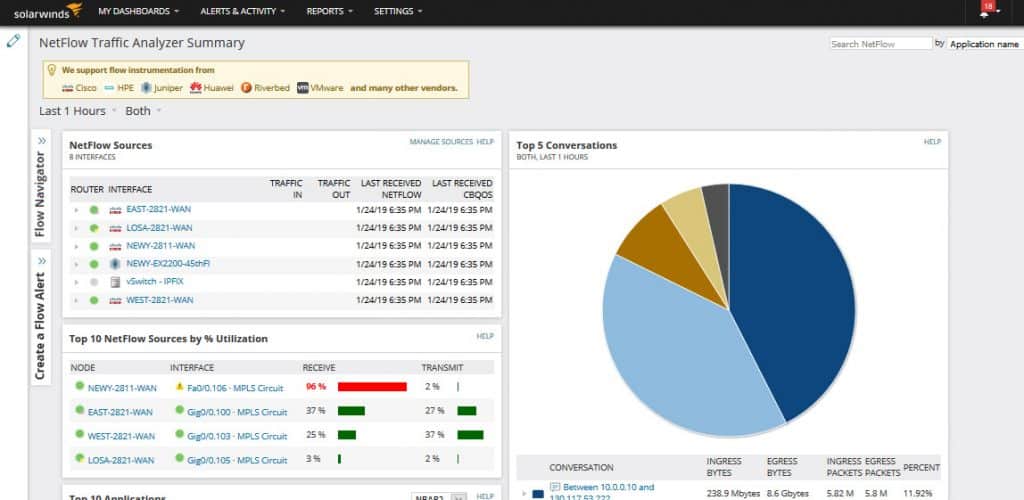This screenshot has height=500, width=1024.
Task: Click the SolarWinds logo
Action: pos(48,10)
